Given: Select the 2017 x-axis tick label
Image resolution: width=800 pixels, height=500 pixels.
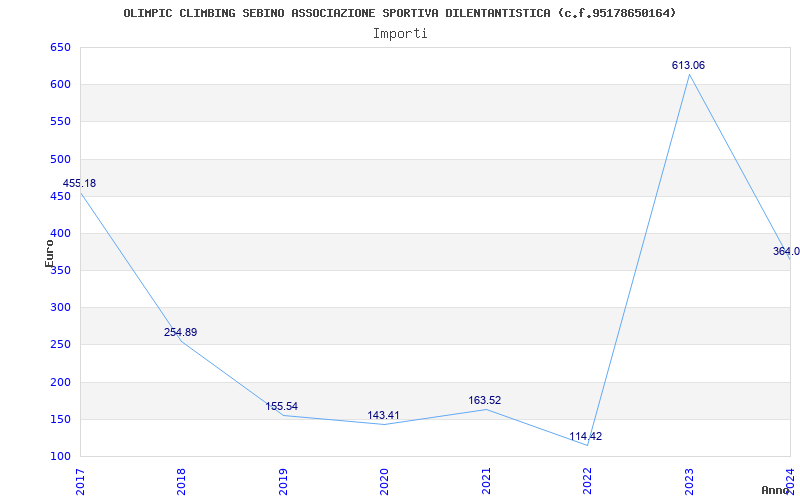Looking at the screenshot, I should [81, 479].
